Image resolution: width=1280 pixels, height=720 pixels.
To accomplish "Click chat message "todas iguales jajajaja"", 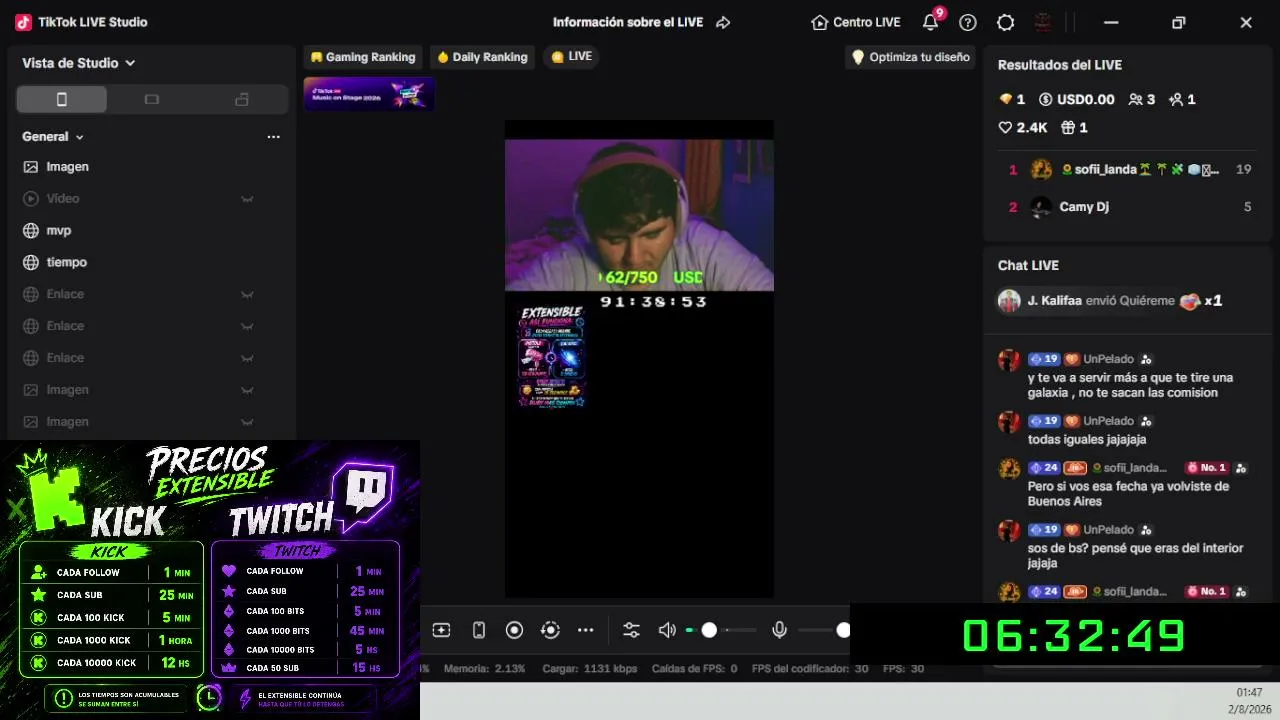I will click(x=1087, y=440).
